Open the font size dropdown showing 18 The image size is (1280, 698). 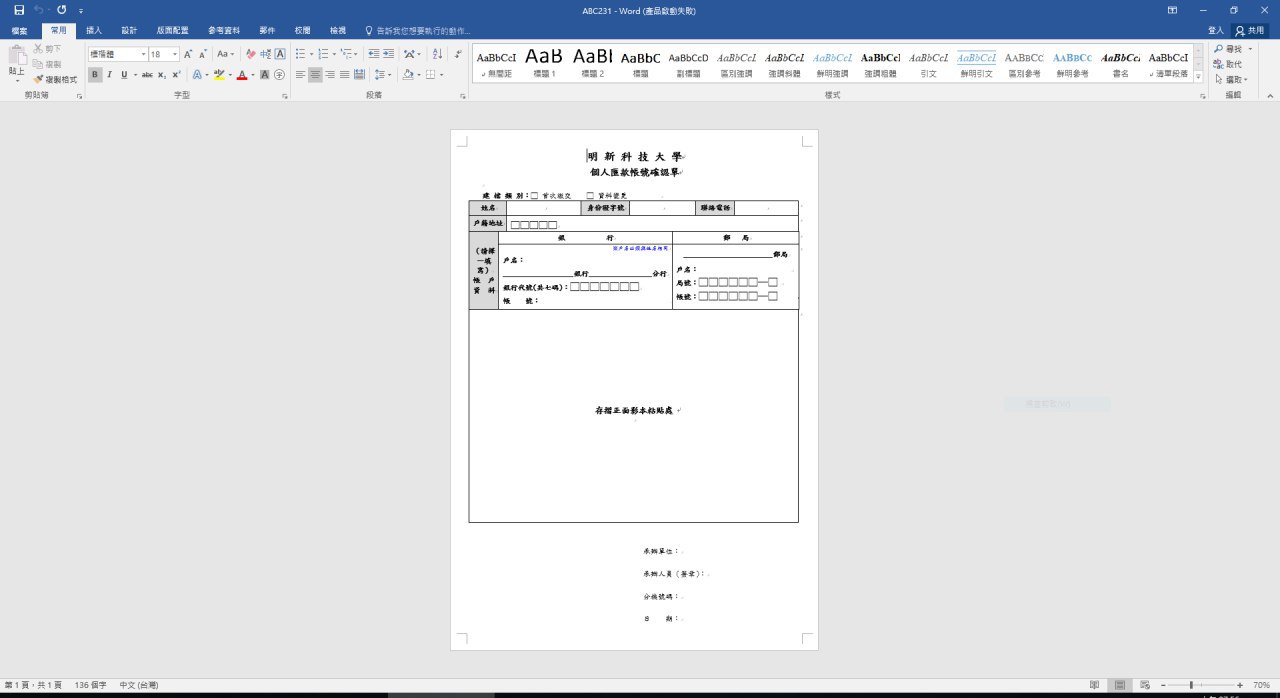pyautogui.click(x=175, y=54)
